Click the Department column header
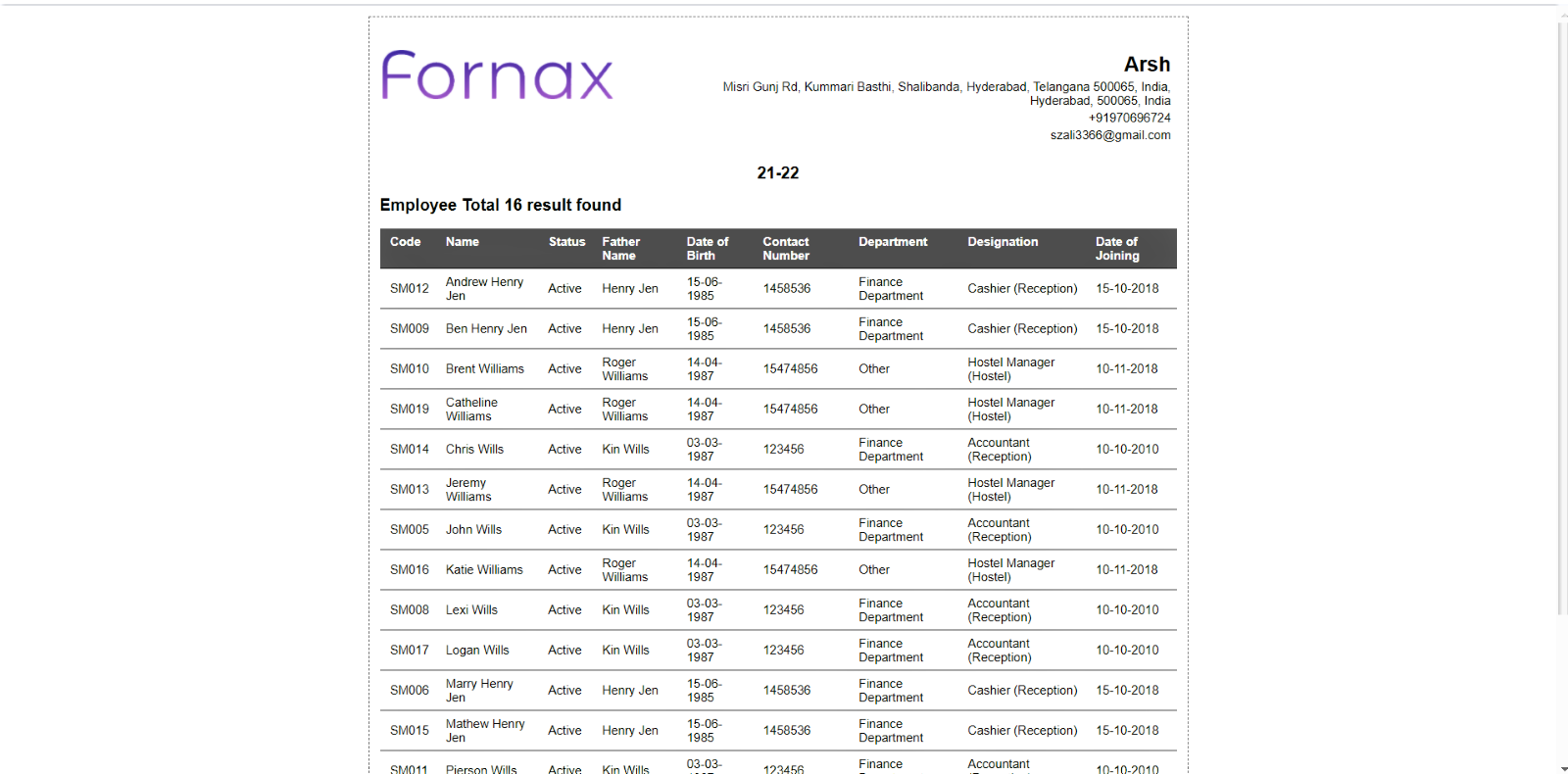 (x=893, y=242)
